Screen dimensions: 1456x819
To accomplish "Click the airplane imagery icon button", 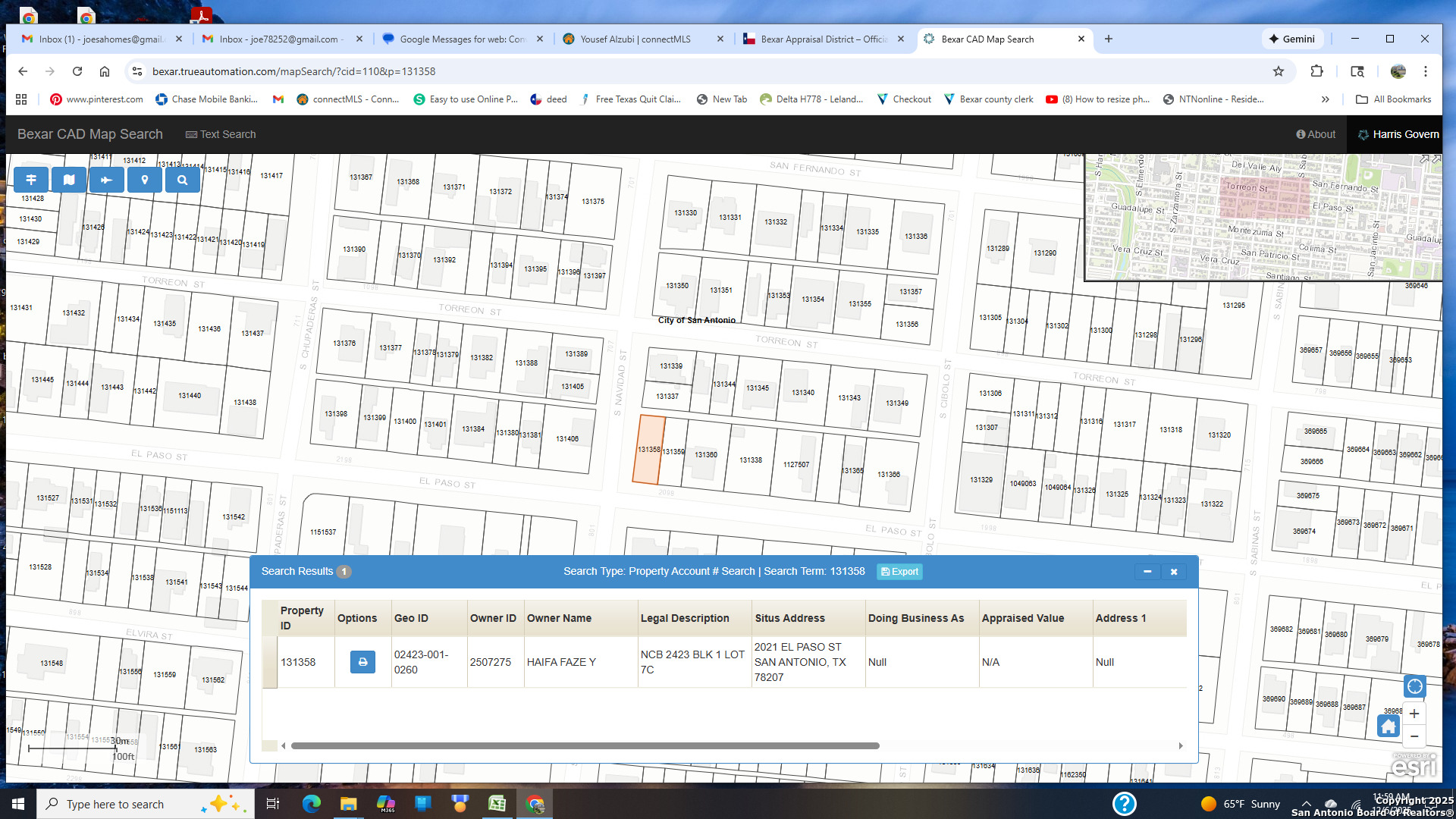I will click(x=106, y=180).
